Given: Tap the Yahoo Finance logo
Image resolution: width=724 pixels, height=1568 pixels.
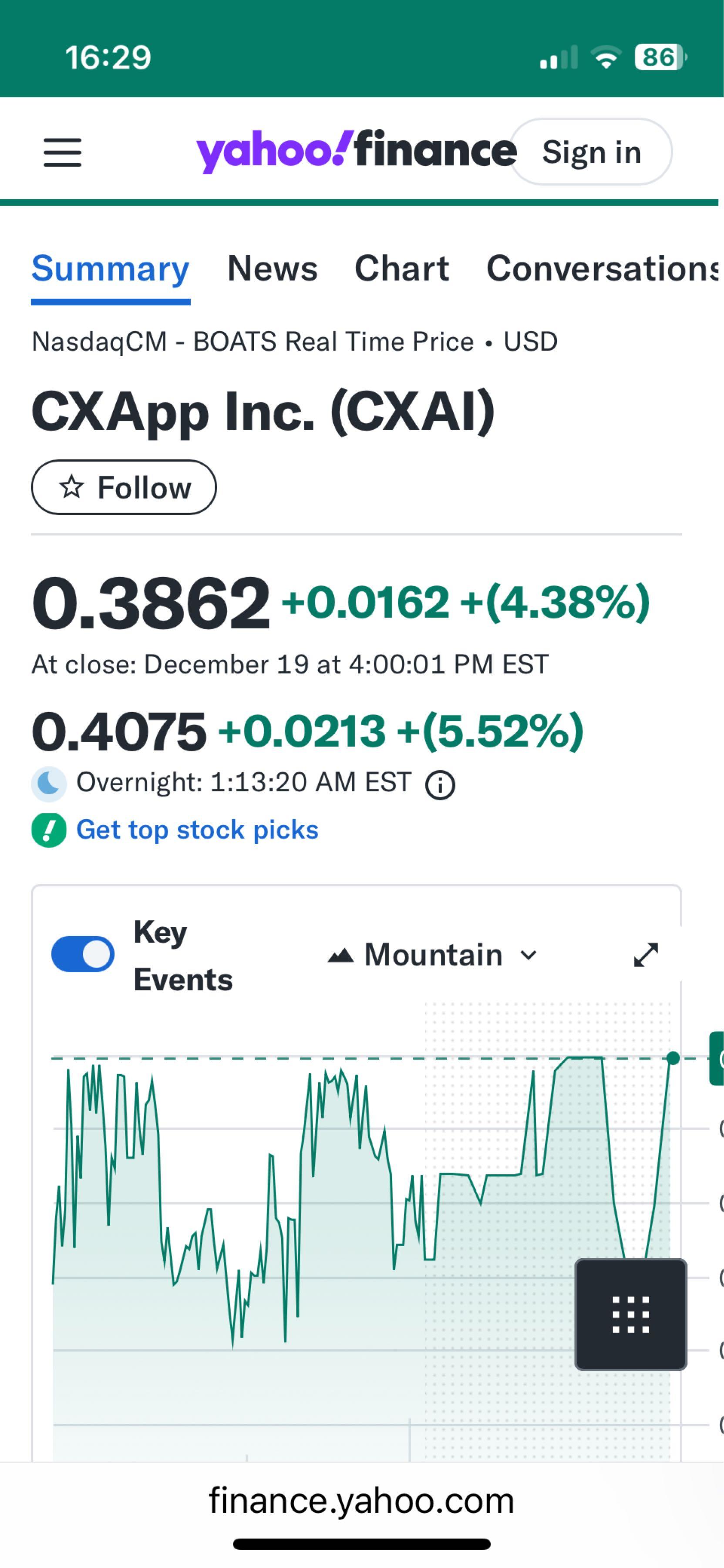Looking at the screenshot, I should click(x=355, y=151).
